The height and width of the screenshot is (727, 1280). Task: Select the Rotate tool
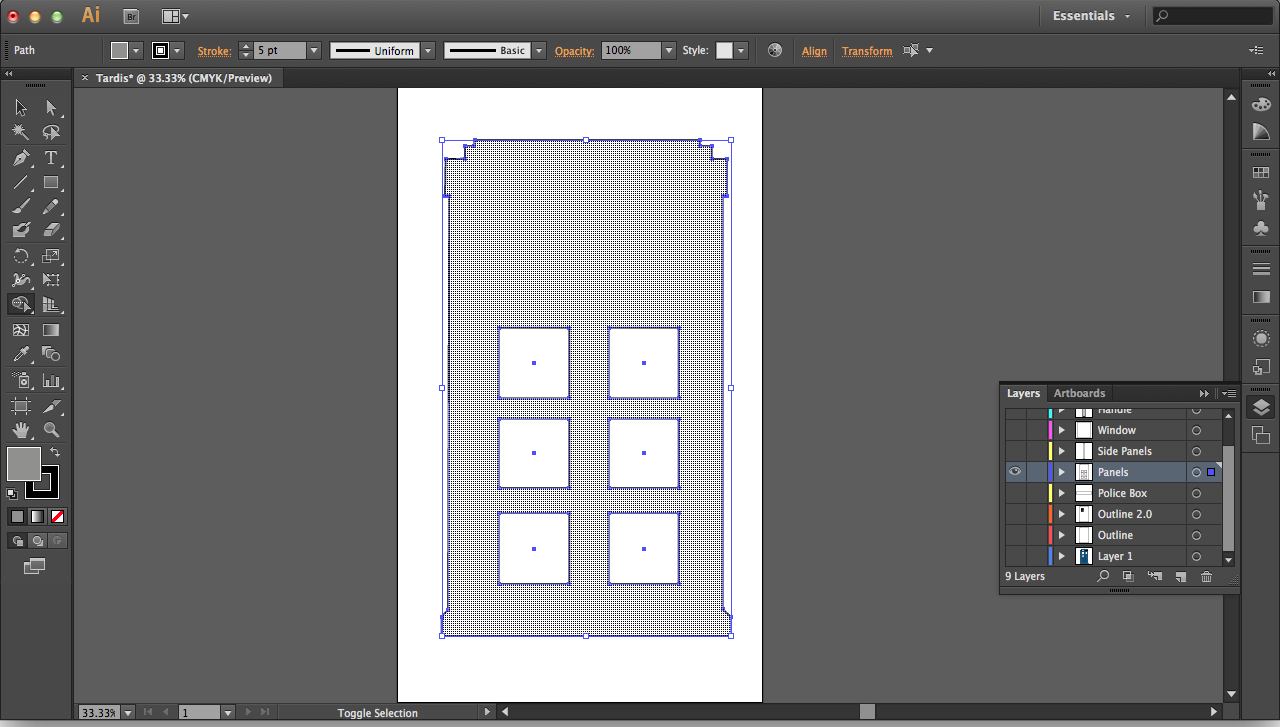coord(21,256)
